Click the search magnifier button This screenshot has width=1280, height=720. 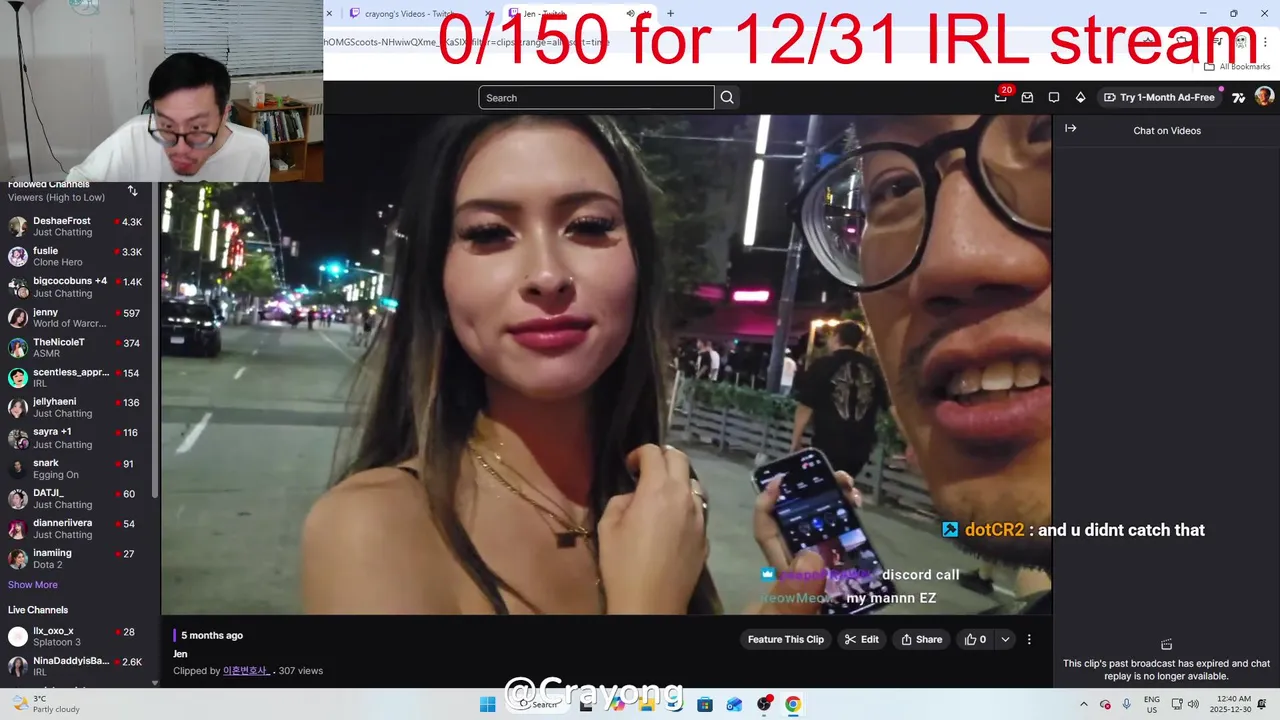click(x=727, y=97)
